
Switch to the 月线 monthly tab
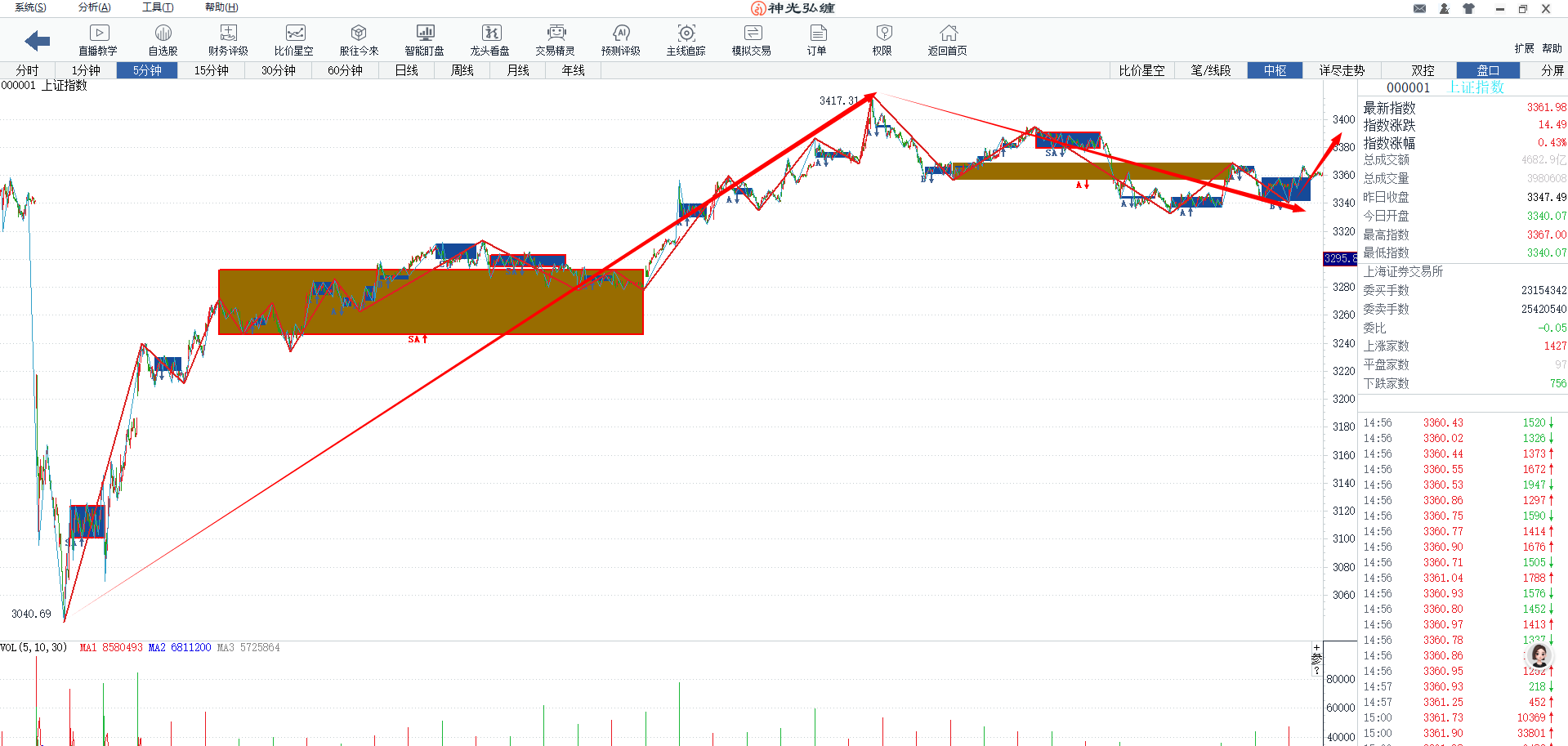point(518,70)
